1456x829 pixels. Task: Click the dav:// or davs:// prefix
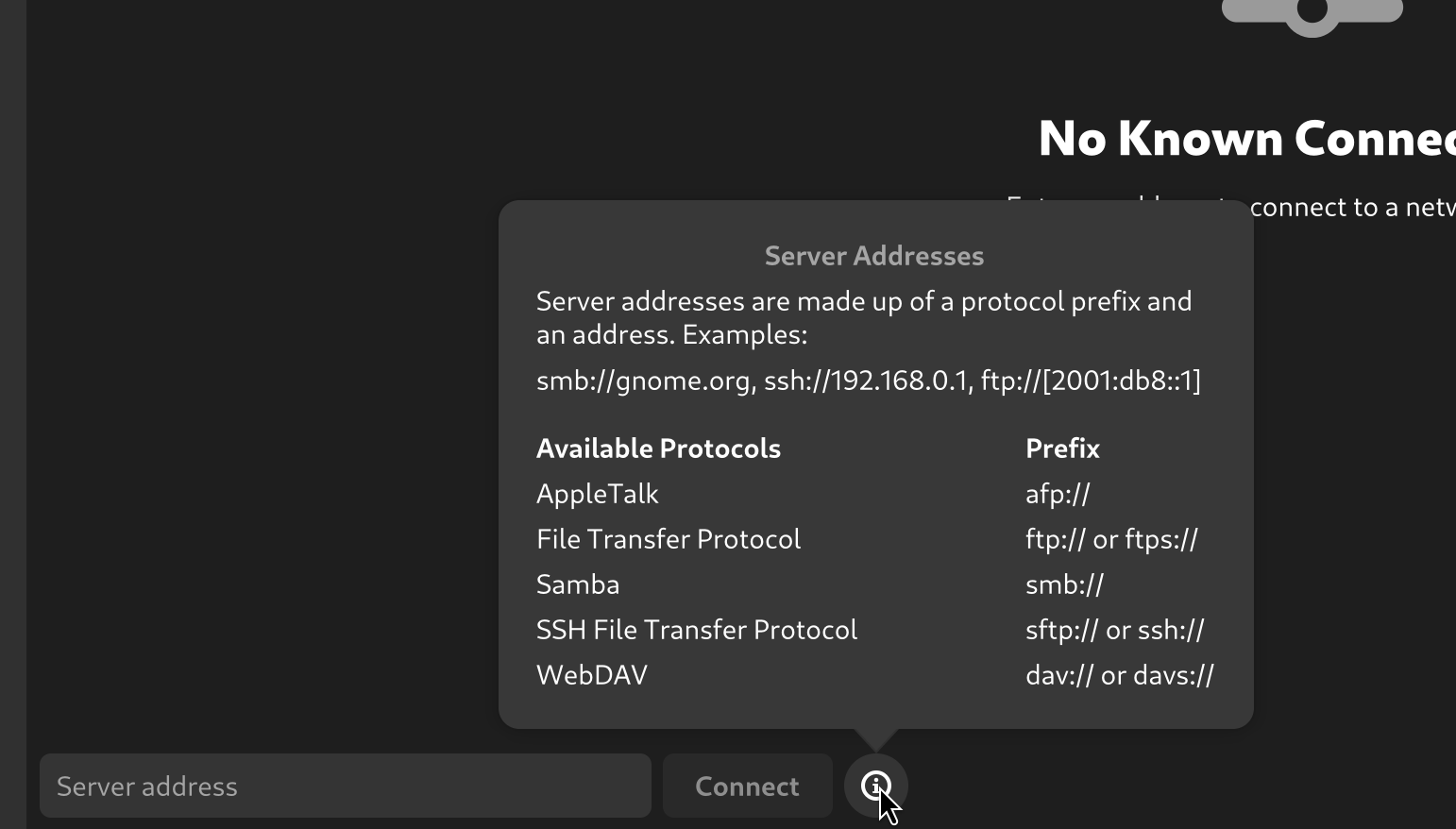[1120, 675]
